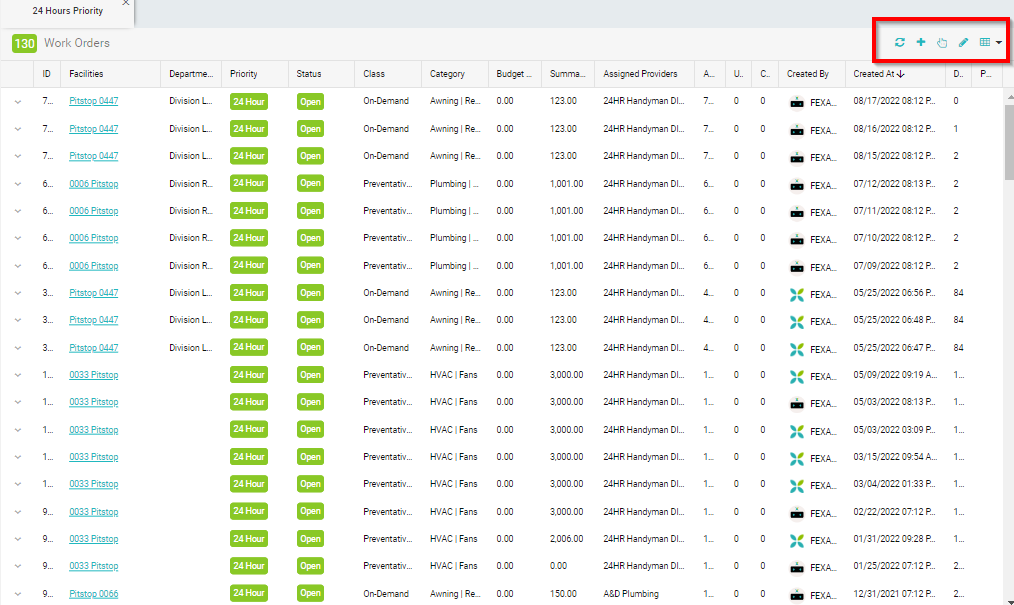Switch to the 24 Hours Priority tab
This screenshot has height=605, width=1014.
(x=67, y=10)
